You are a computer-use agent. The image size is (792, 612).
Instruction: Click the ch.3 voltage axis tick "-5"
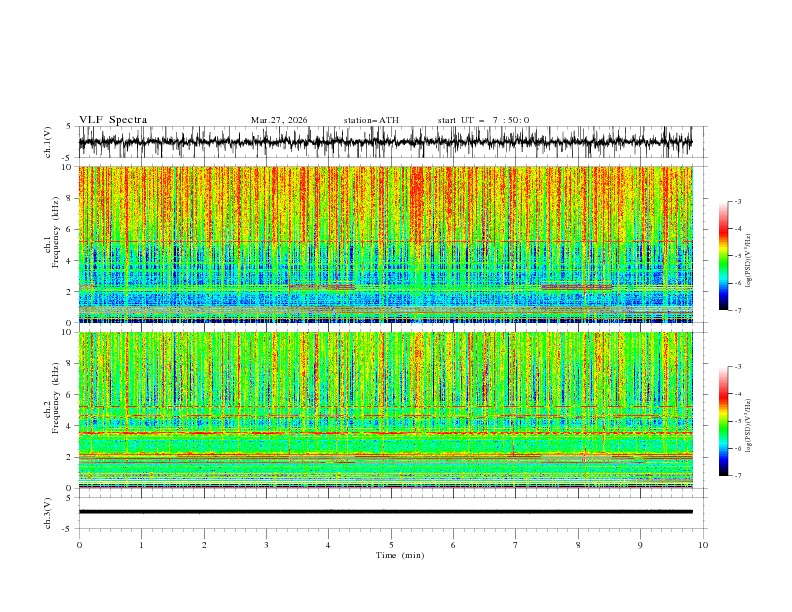click(68, 529)
